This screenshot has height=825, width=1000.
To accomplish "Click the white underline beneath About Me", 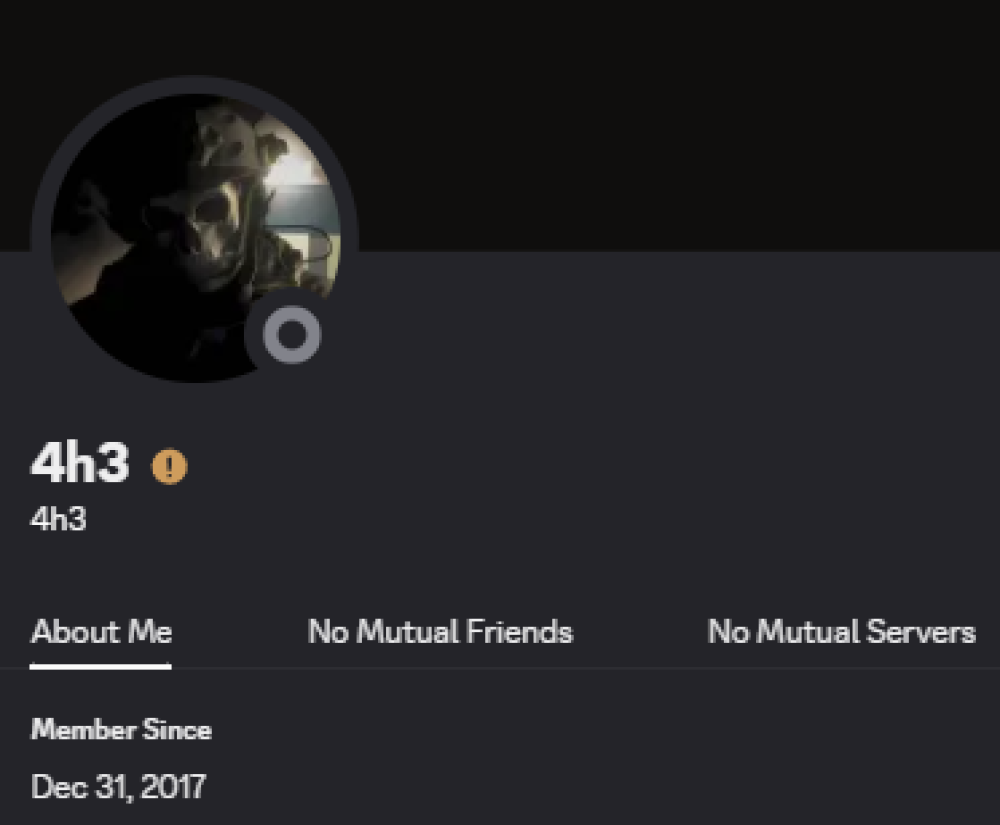I will click(x=101, y=666).
